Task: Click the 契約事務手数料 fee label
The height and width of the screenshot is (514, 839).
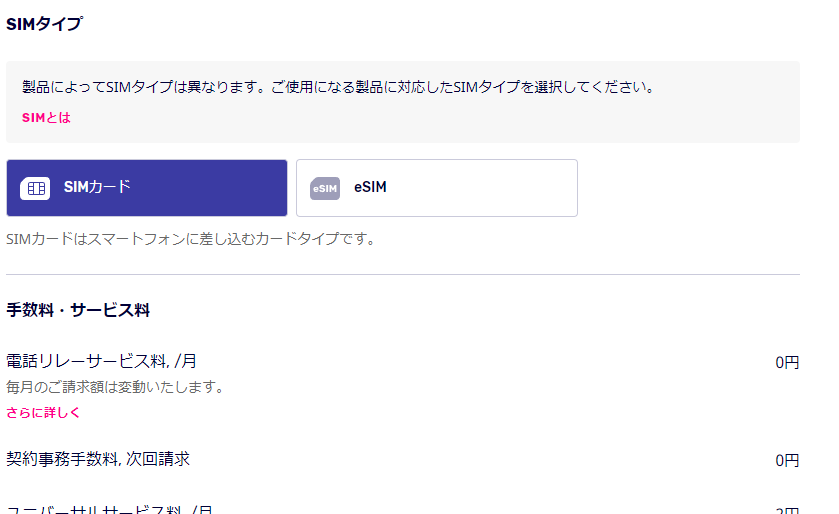Action: tap(98, 459)
